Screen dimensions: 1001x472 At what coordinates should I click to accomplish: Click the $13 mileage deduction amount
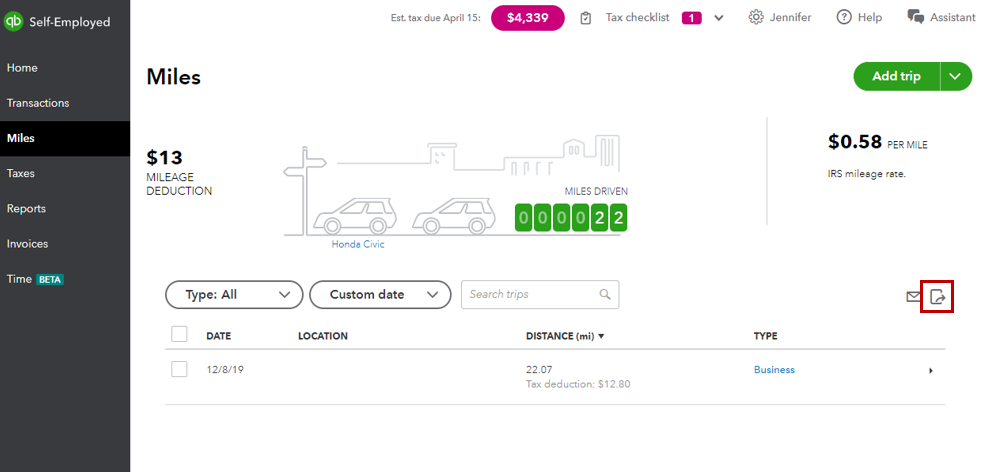point(165,157)
